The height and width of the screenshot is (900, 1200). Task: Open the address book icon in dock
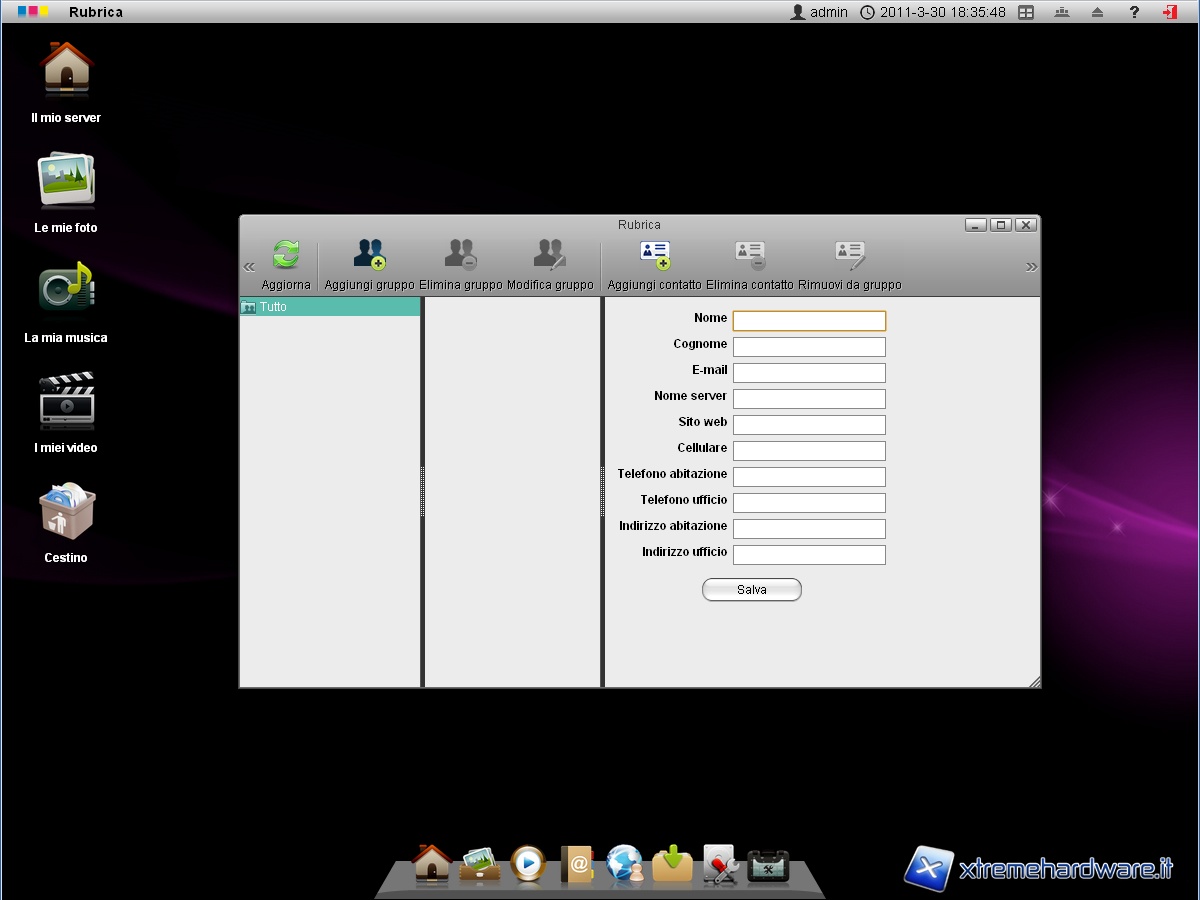pyautogui.click(x=577, y=864)
